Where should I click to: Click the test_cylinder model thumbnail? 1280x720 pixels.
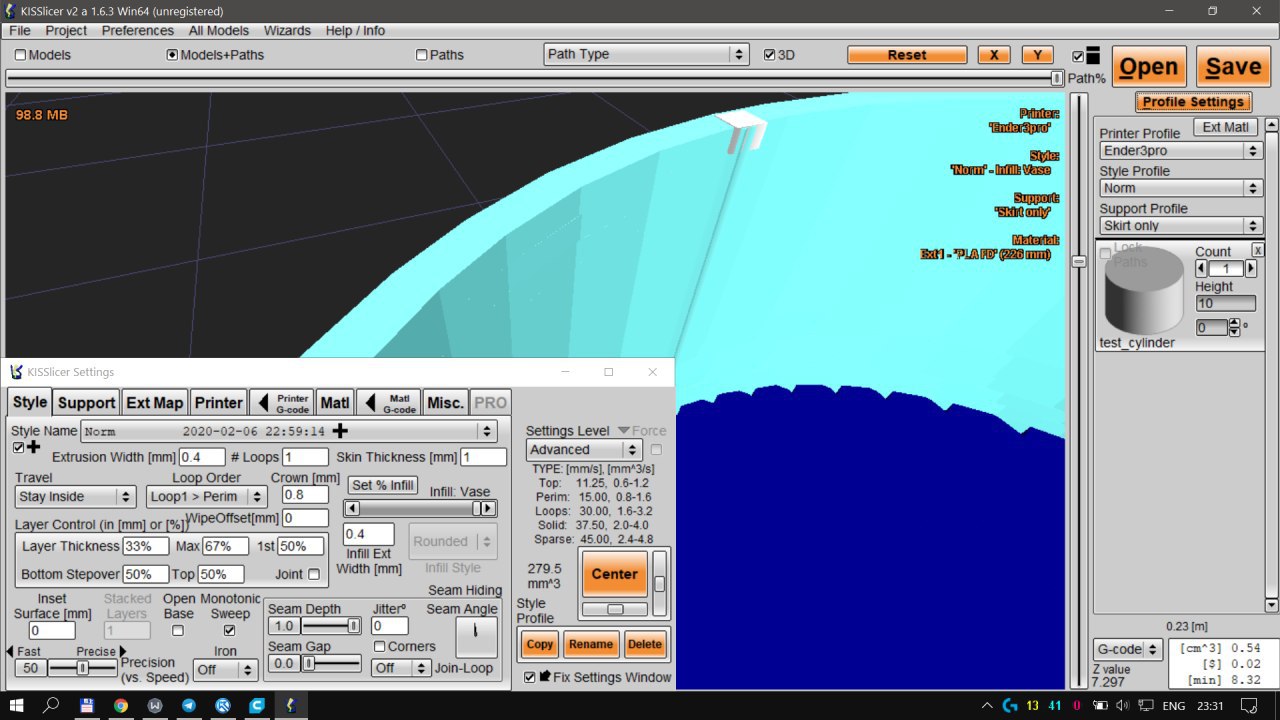point(1143,292)
